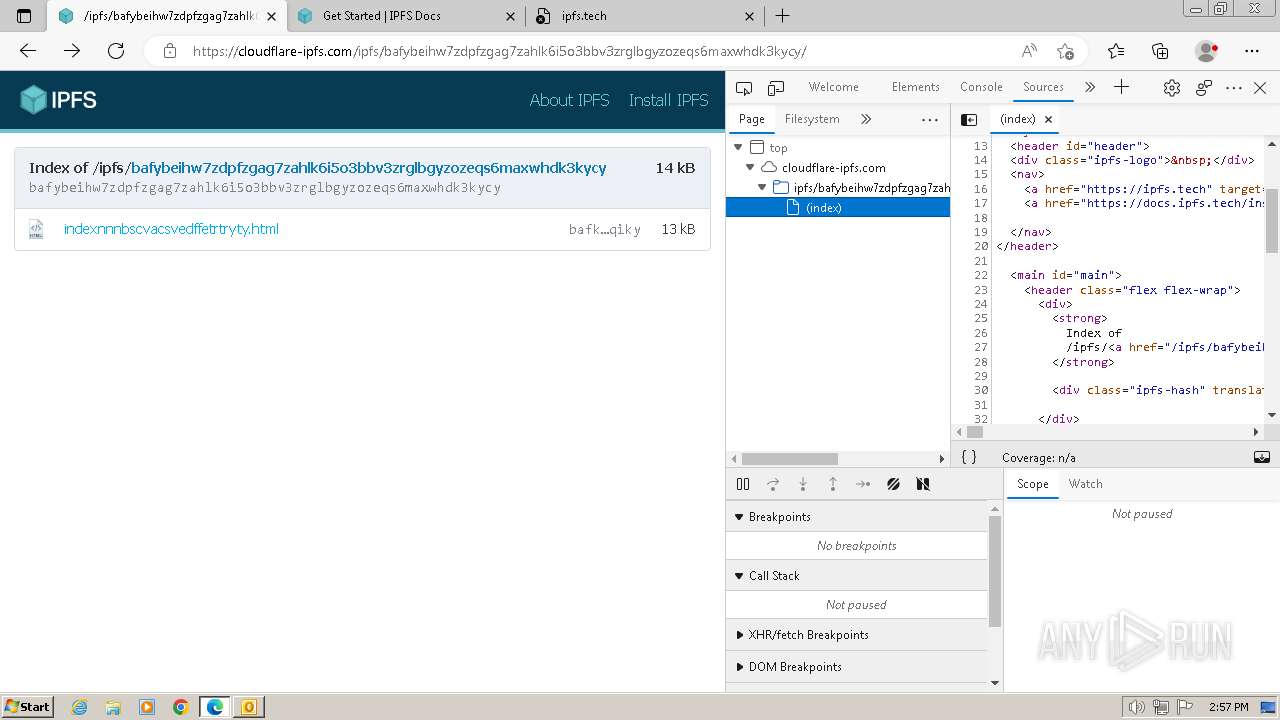Open a new browser tab
Screen dimensions: 1280x720
coord(783,16)
